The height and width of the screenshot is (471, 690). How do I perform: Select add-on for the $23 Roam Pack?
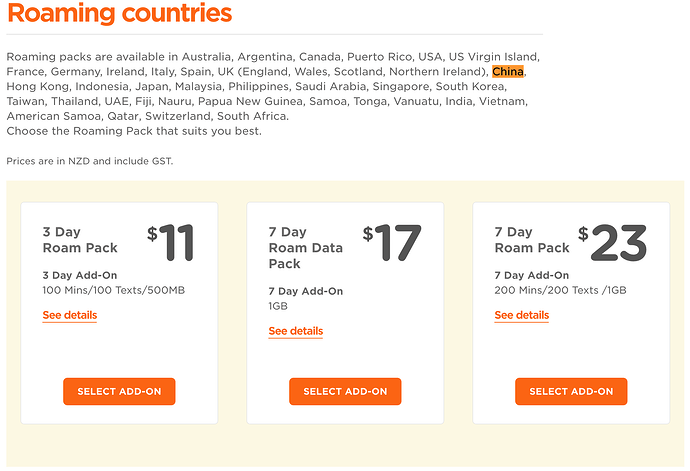click(571, 391)
